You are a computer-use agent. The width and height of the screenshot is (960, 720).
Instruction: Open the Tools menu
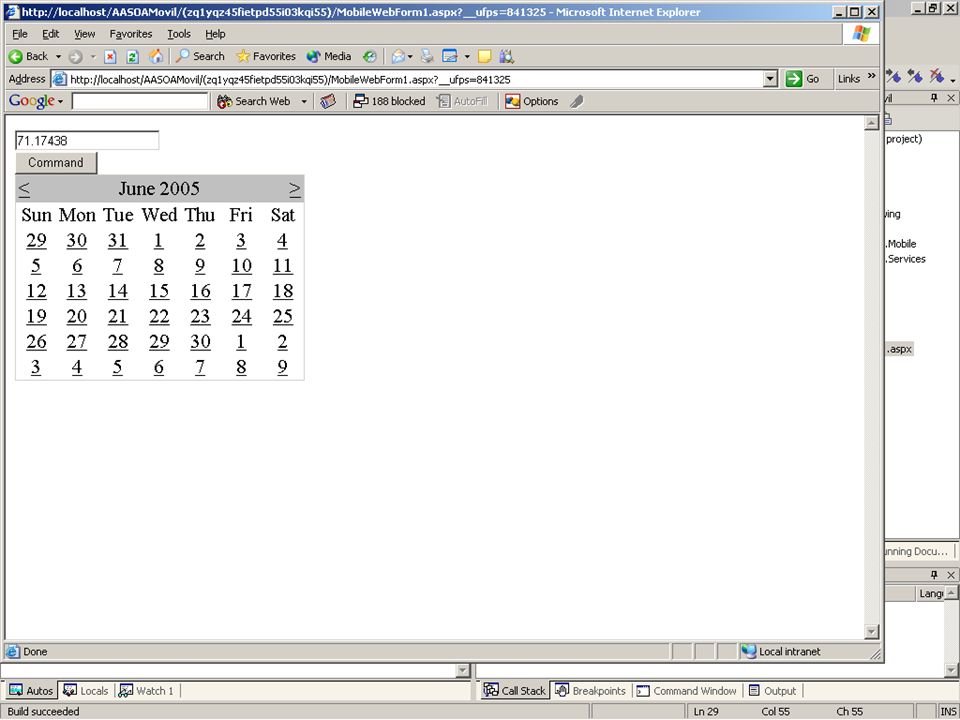179,34
